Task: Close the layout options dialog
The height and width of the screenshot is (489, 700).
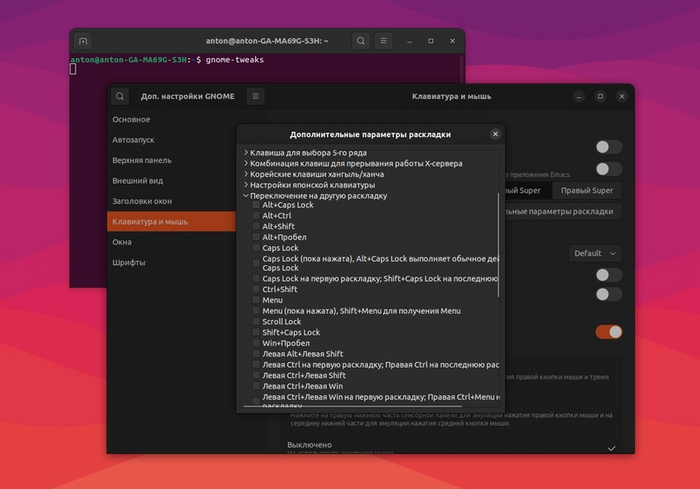Action: pyautogui.click(x=495, y=134)
